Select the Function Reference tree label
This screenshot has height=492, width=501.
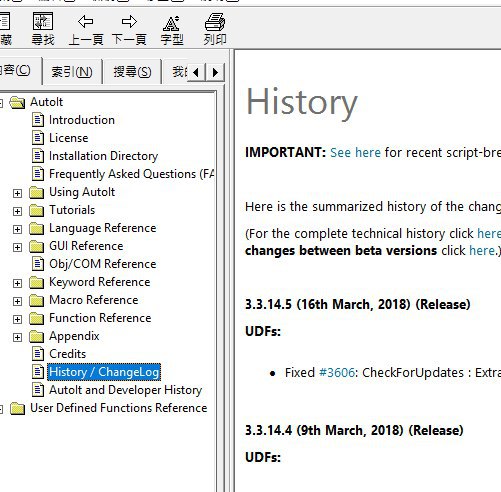point(100,318)
